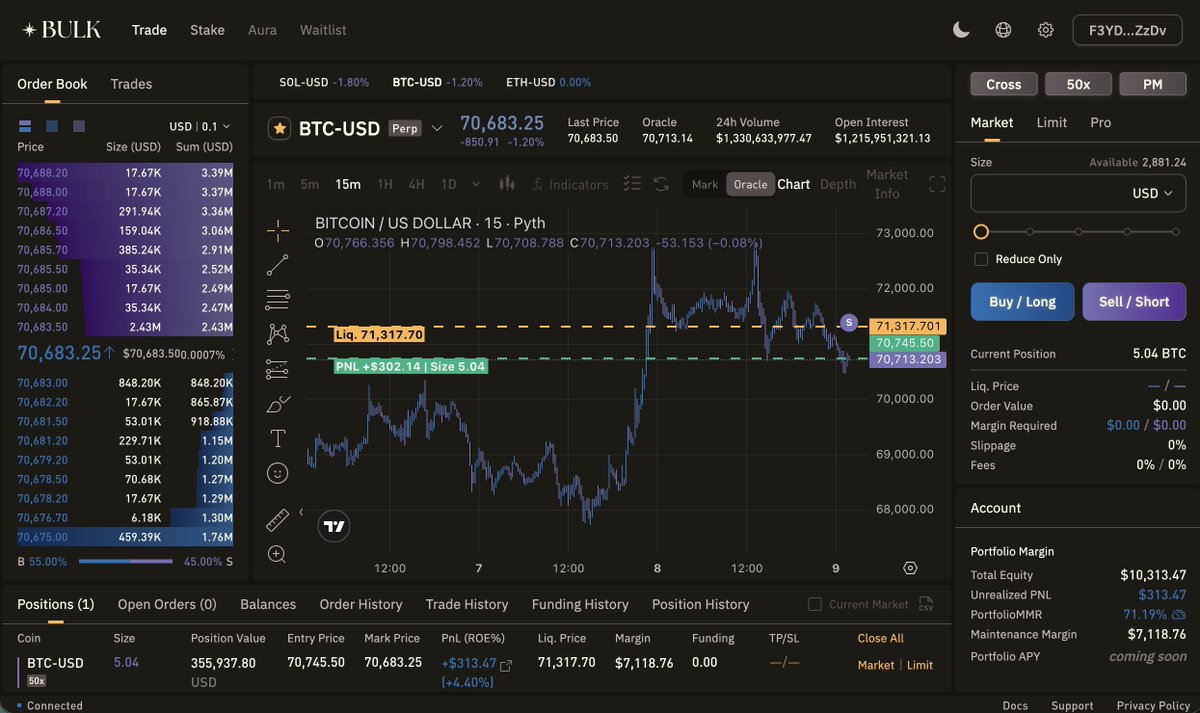Open the language globe icon

click(x=1003, y=30)
